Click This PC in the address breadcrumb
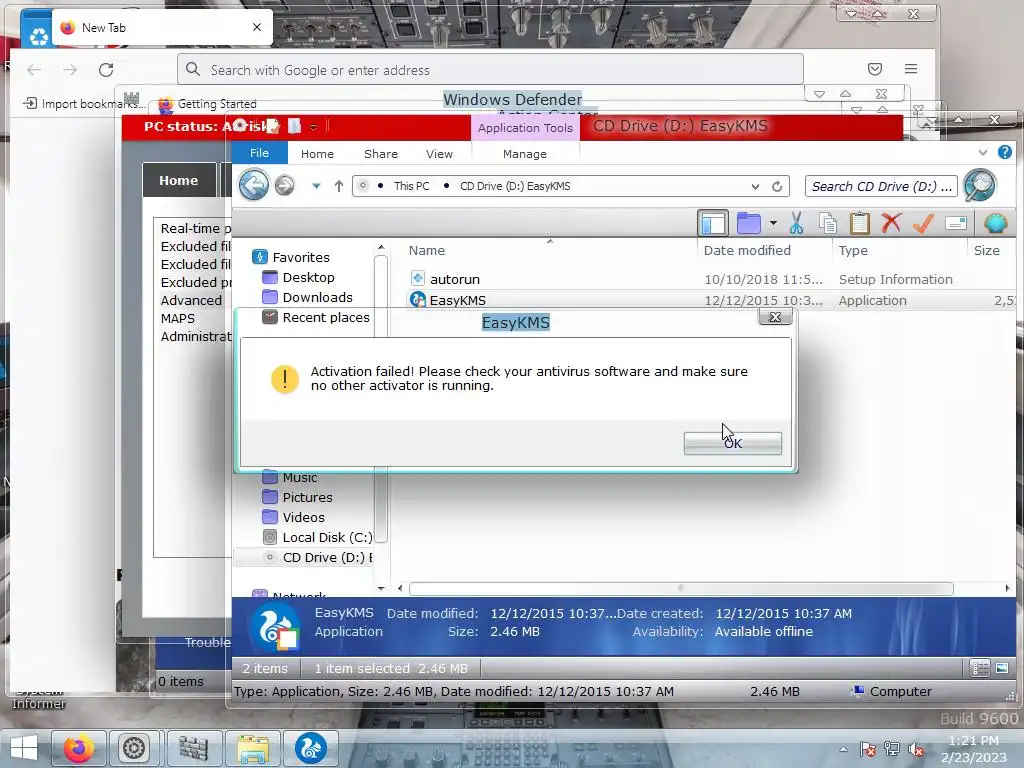 point(411,186)
